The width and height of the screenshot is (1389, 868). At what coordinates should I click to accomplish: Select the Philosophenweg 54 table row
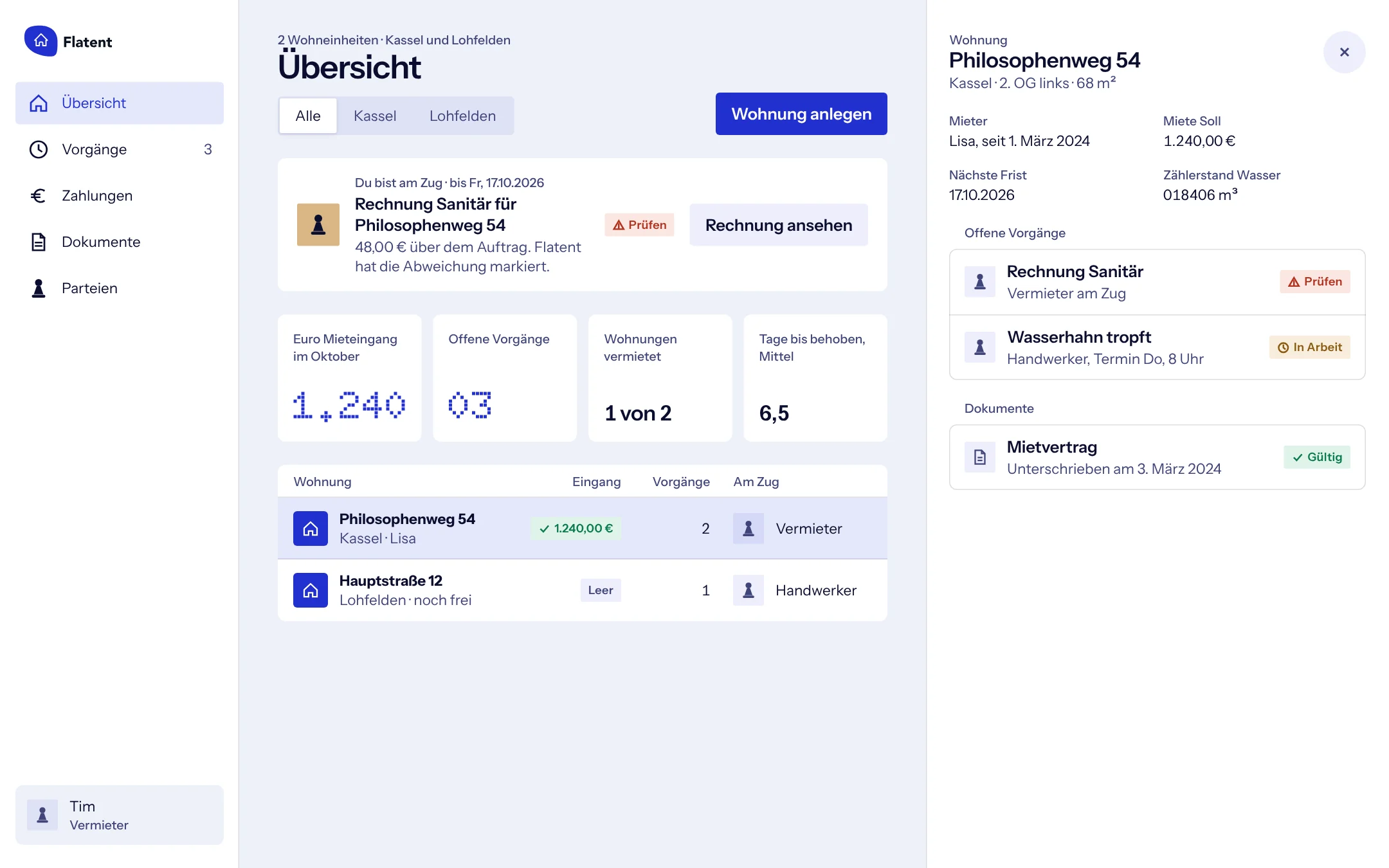click(583, 529)
